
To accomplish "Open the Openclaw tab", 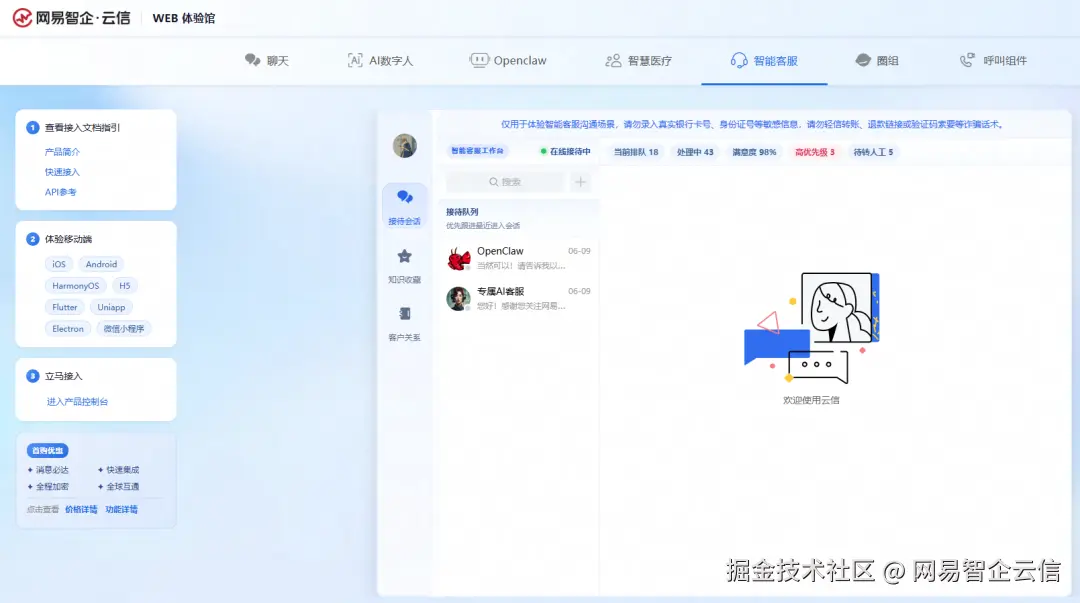I will pos(508,61).
